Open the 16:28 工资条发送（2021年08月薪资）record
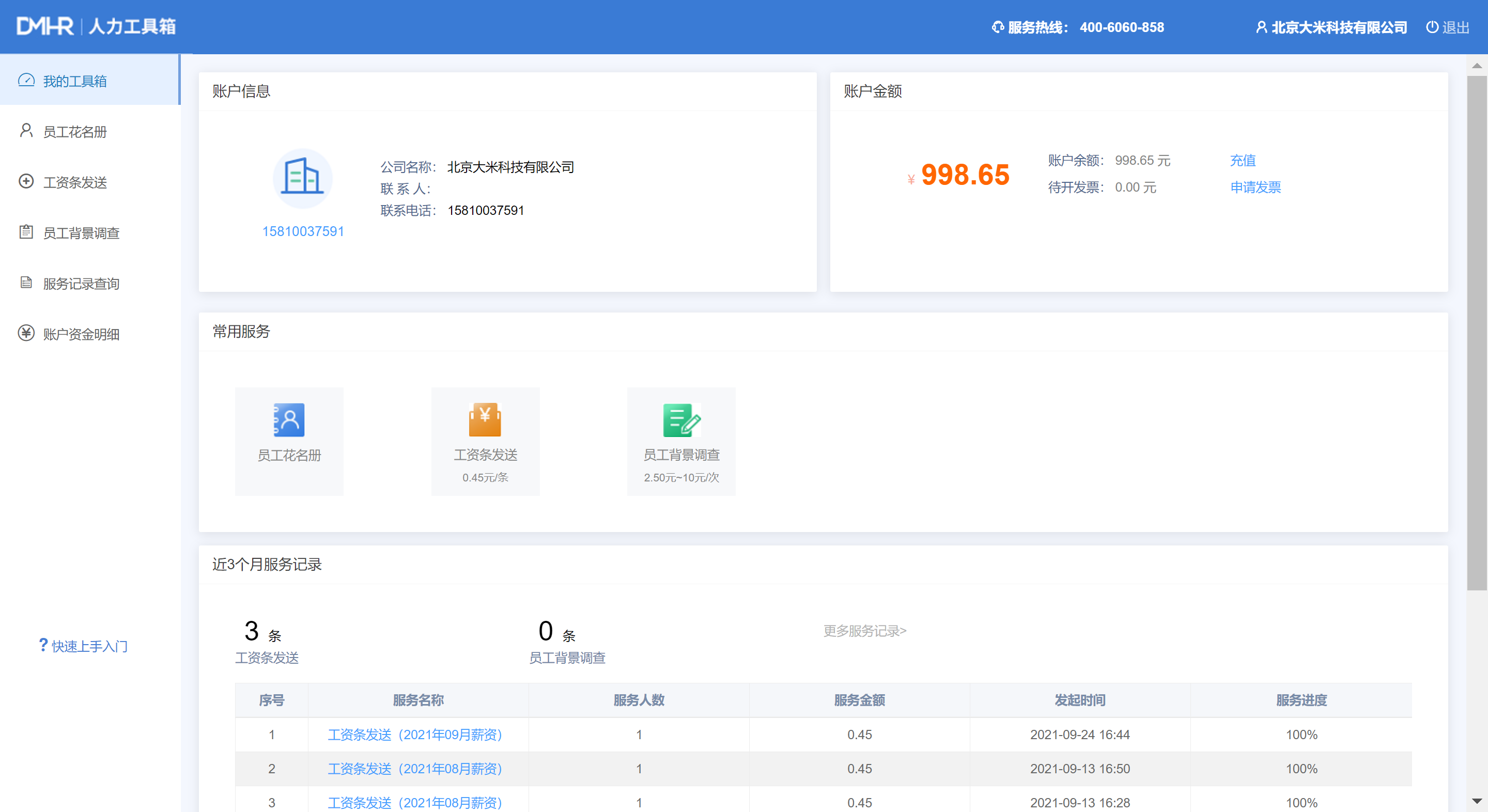The image size is (1488, 812). (415, 802)
